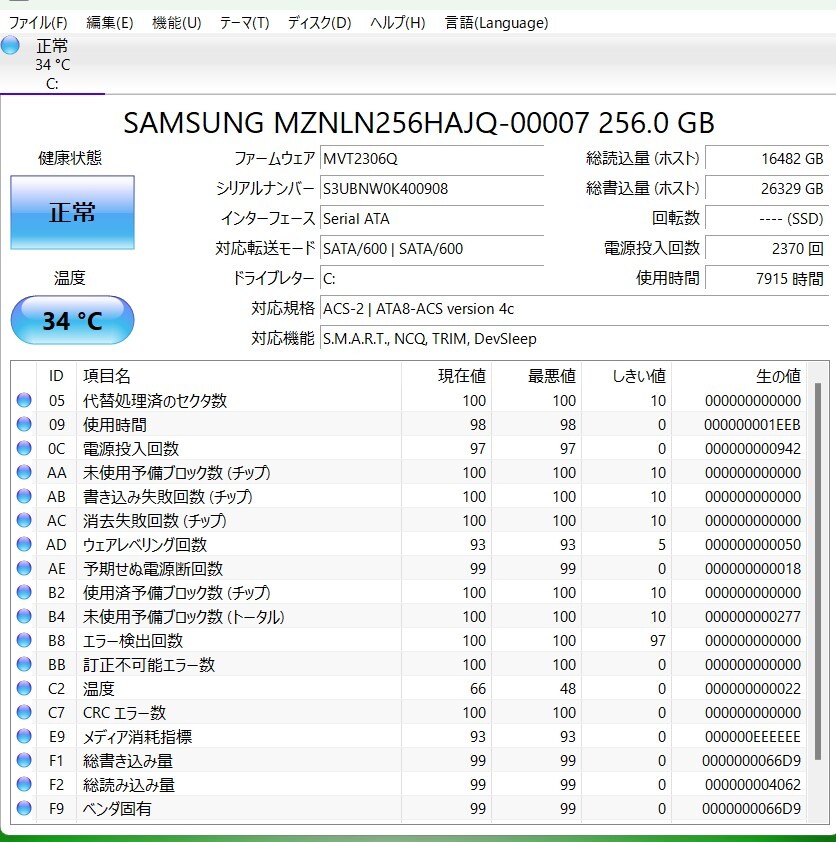Click the blue status orb beside the C: drive tab
Screen dimensions: 836x842
tap(10, 46)
